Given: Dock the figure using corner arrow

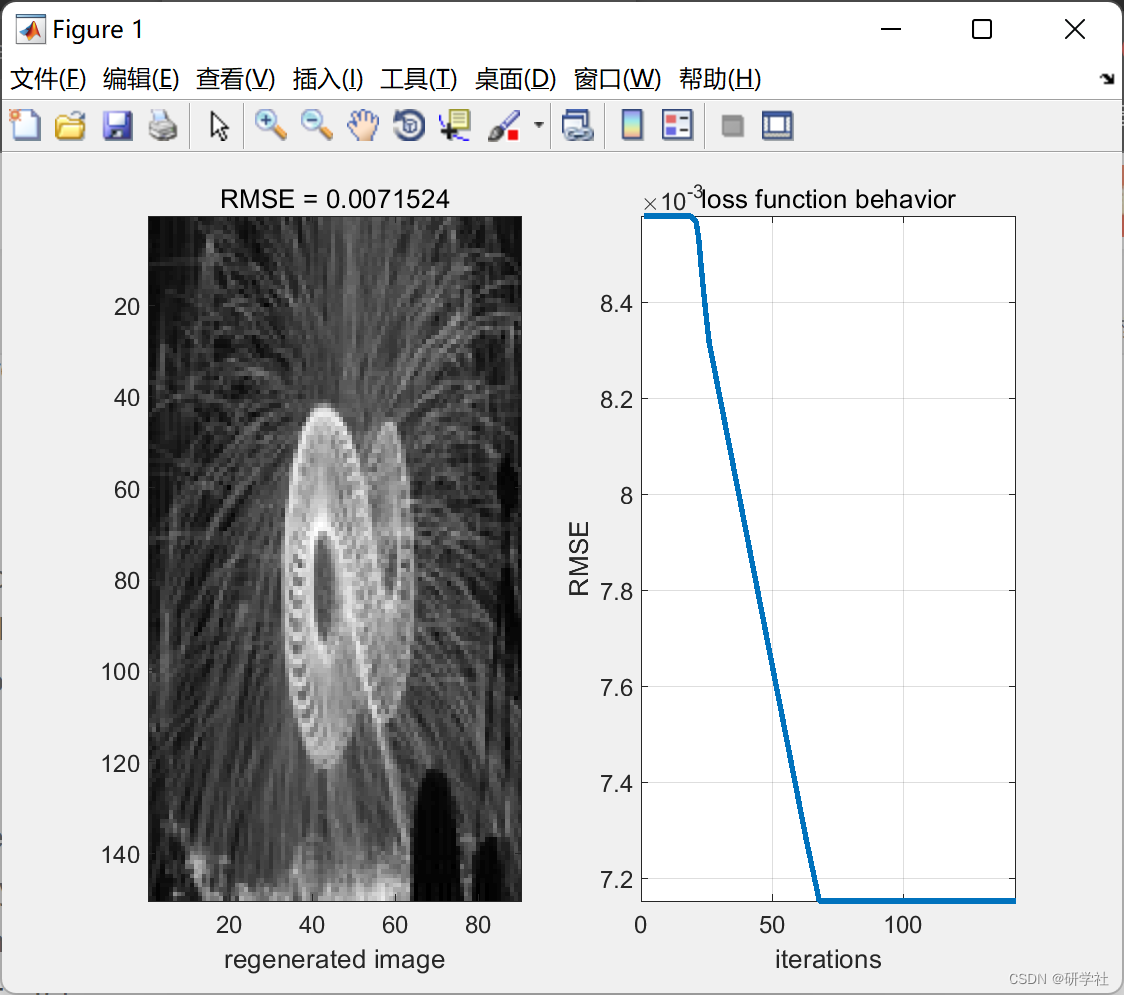Looking at the screenshot, I should point(1108,78).
